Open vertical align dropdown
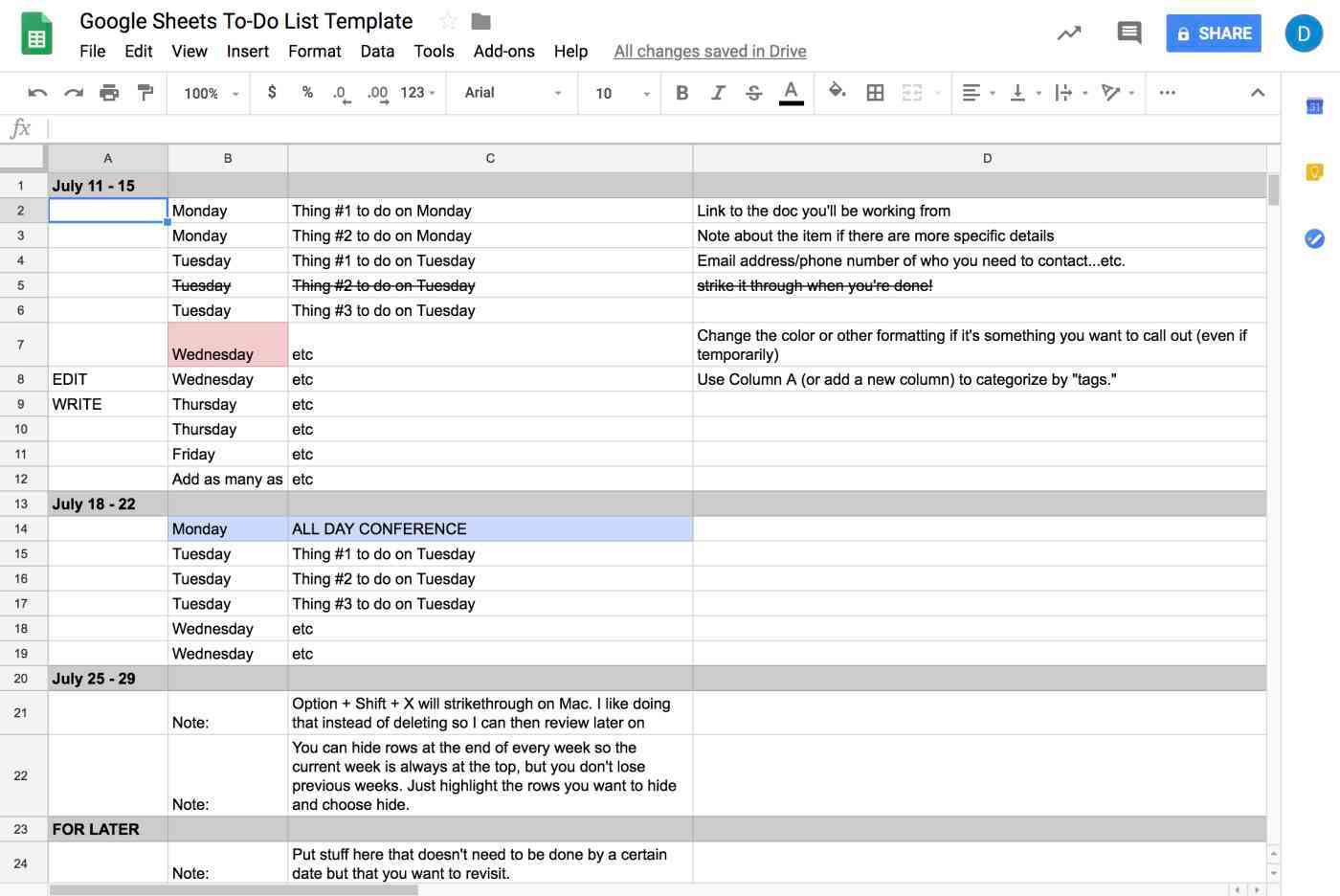 pyautogui.click(x=1024, y=93)
